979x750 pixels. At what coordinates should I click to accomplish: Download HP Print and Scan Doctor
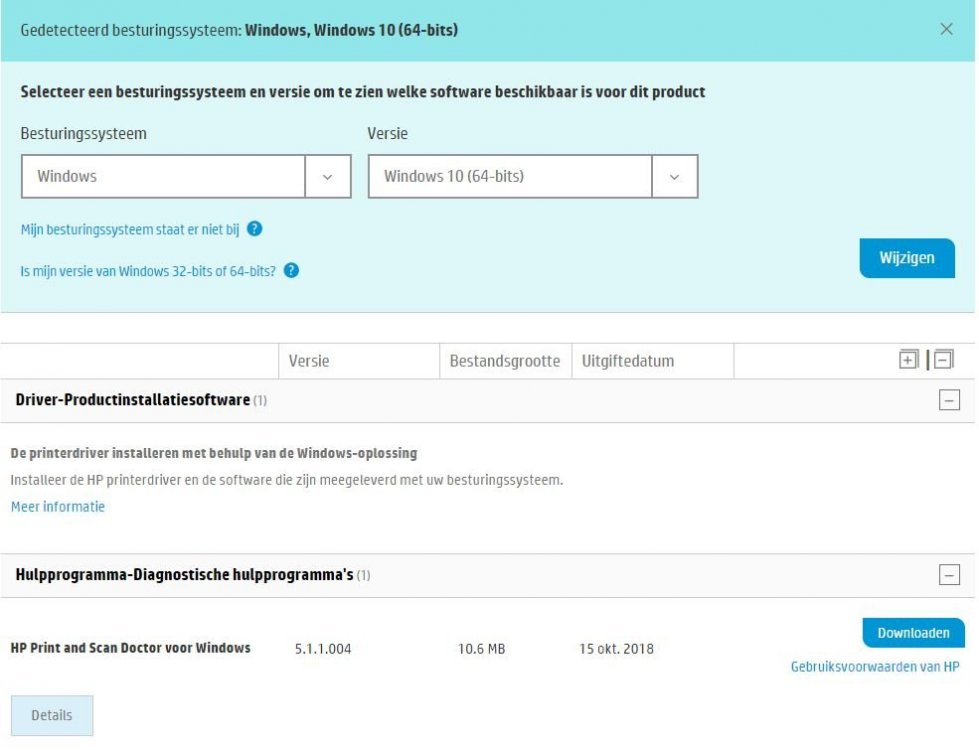(x=913, y=633)
